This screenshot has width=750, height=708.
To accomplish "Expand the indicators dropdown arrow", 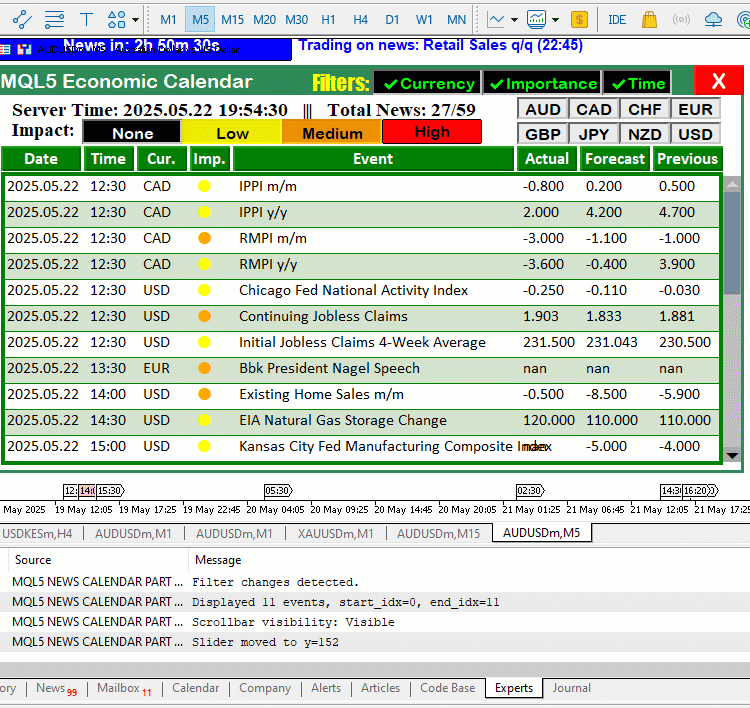I will click(555, 20).
